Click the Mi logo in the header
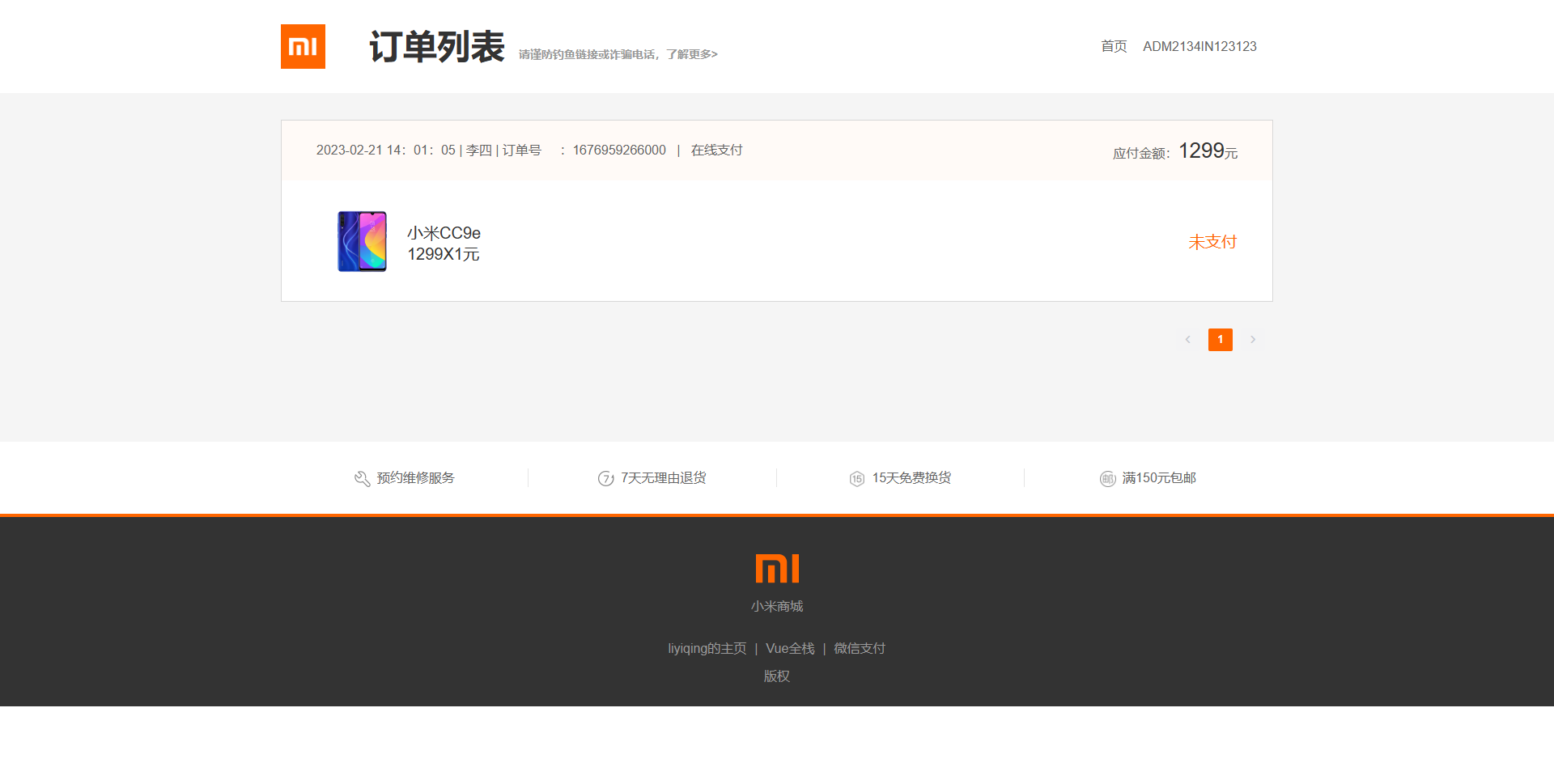Screen dimensions: 1554x784 coord(302,46)
